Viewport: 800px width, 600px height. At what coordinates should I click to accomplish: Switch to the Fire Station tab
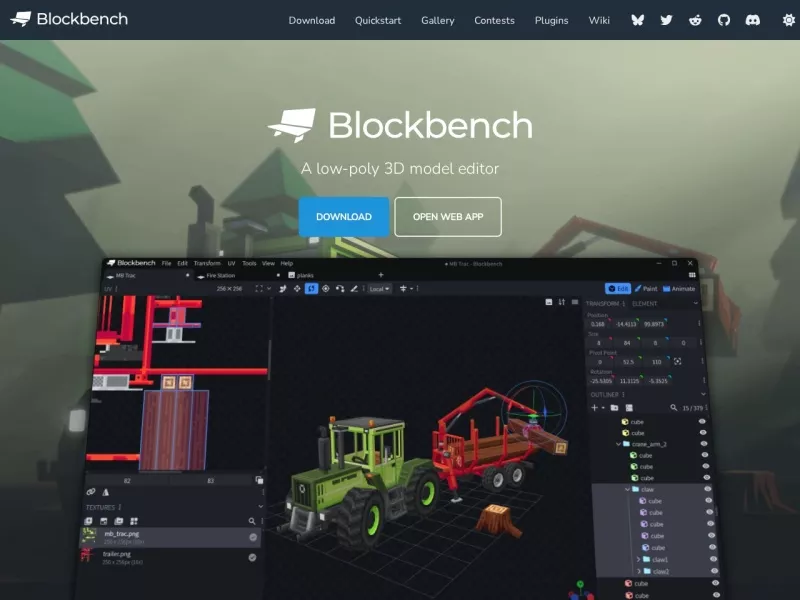pos(239,276)
